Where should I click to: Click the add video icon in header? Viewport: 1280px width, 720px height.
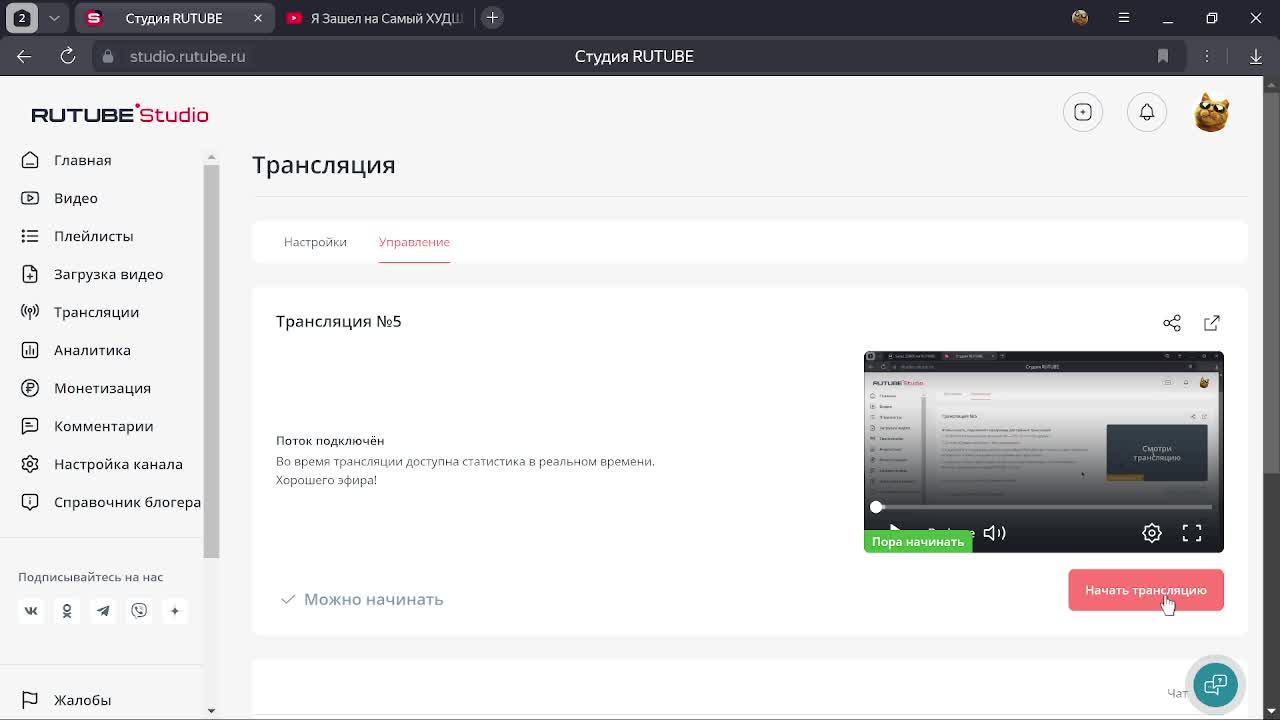tap(1083, 113)
